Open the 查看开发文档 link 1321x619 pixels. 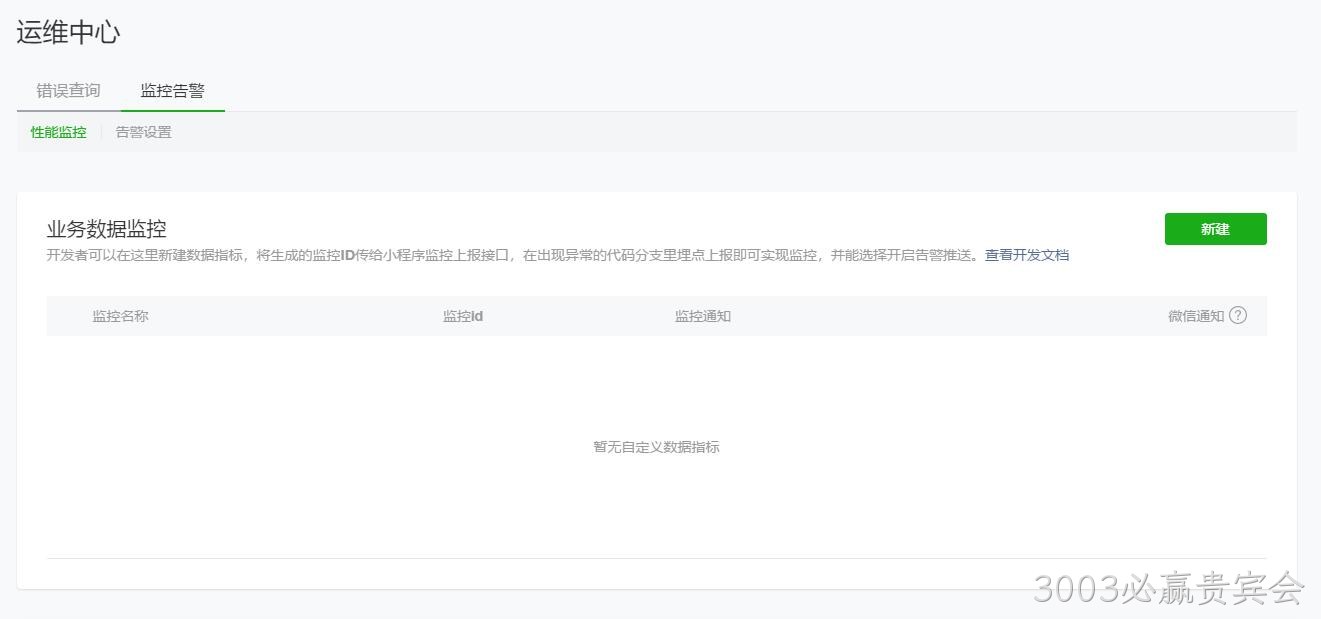[x=1027, y=255]
